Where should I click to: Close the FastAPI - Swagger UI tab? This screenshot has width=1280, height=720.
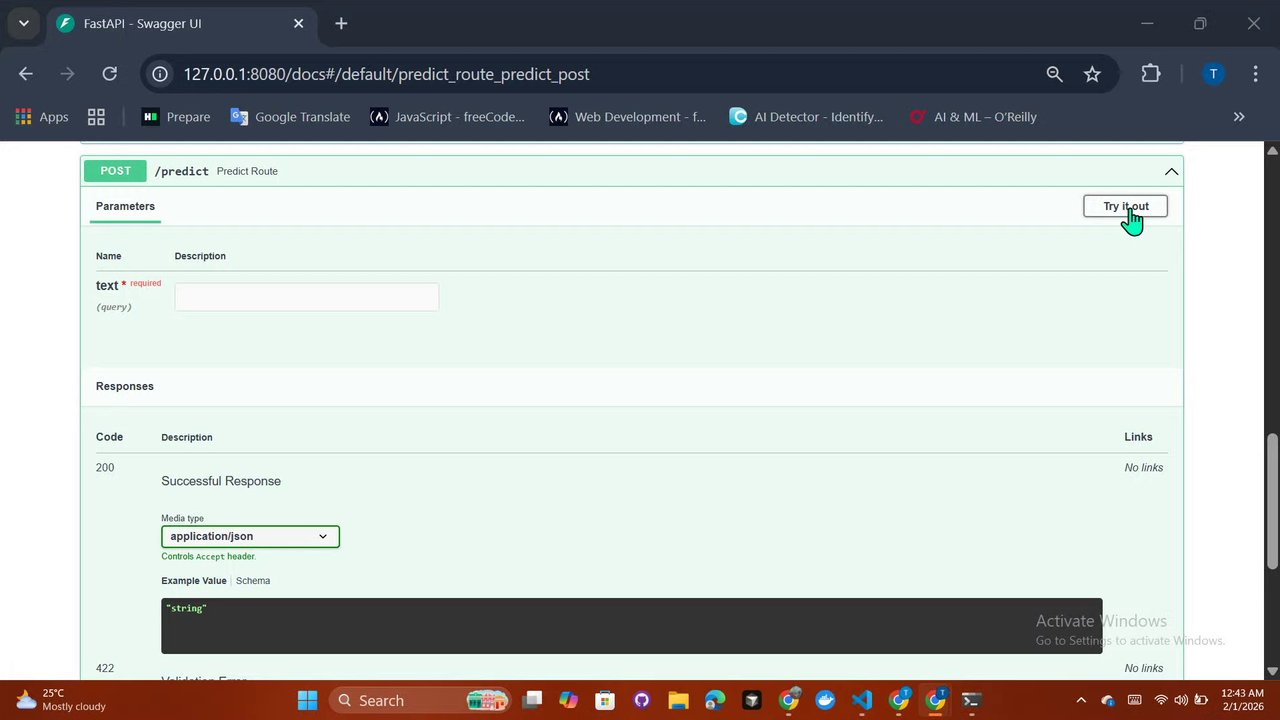(300, 23)
